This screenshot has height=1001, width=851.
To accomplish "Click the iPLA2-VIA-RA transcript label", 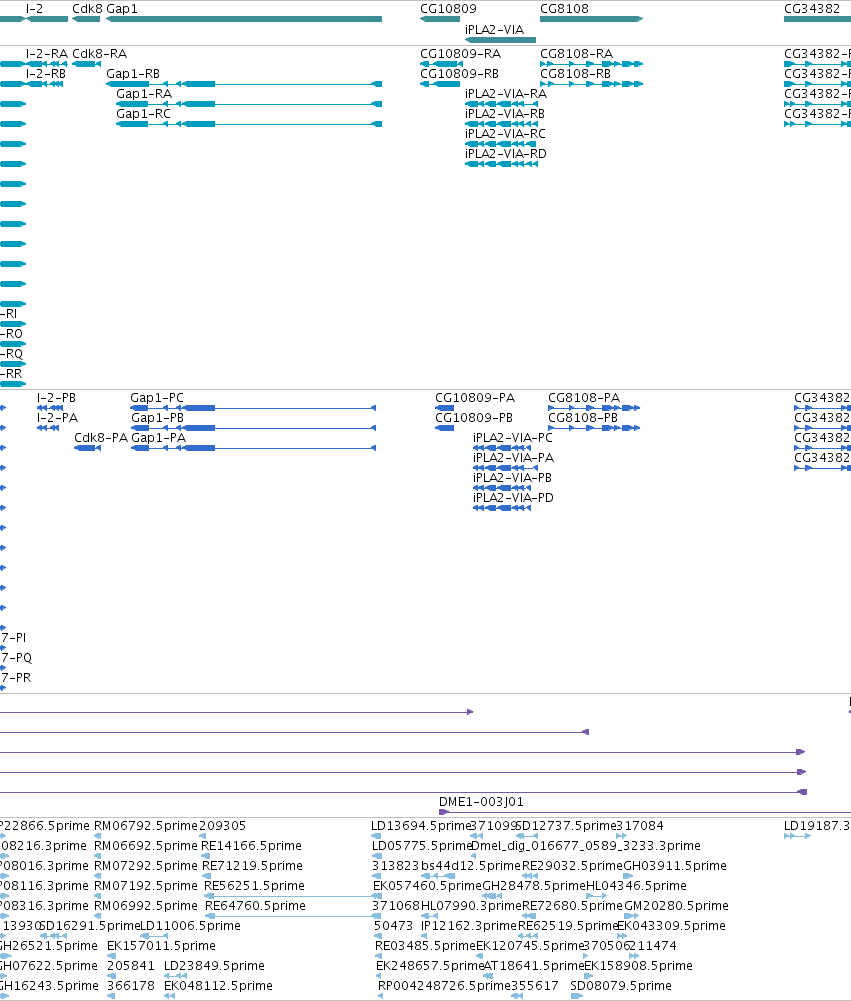I will (506, 94).
